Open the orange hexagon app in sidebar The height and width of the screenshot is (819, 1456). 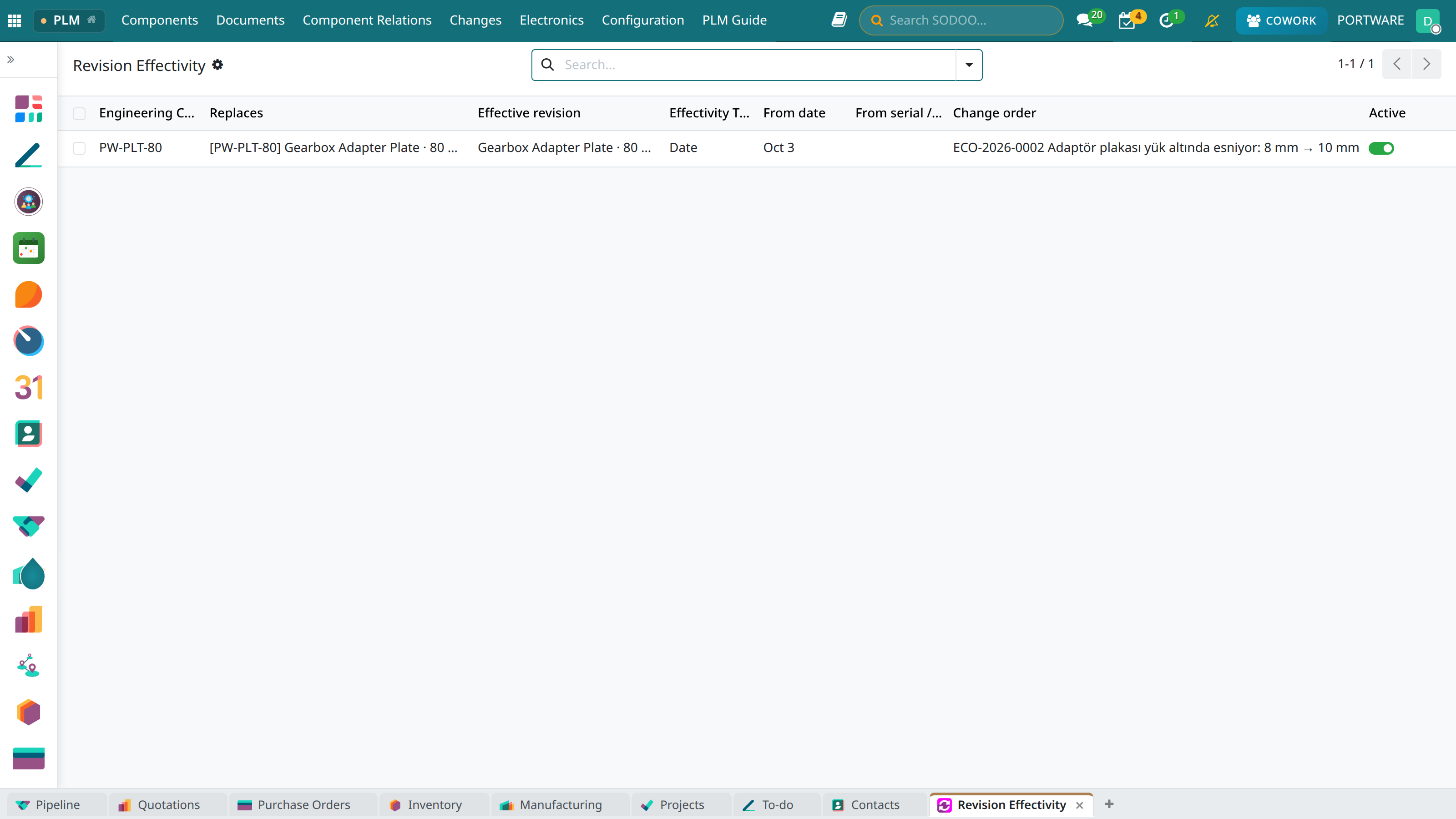tap(29, 713)
